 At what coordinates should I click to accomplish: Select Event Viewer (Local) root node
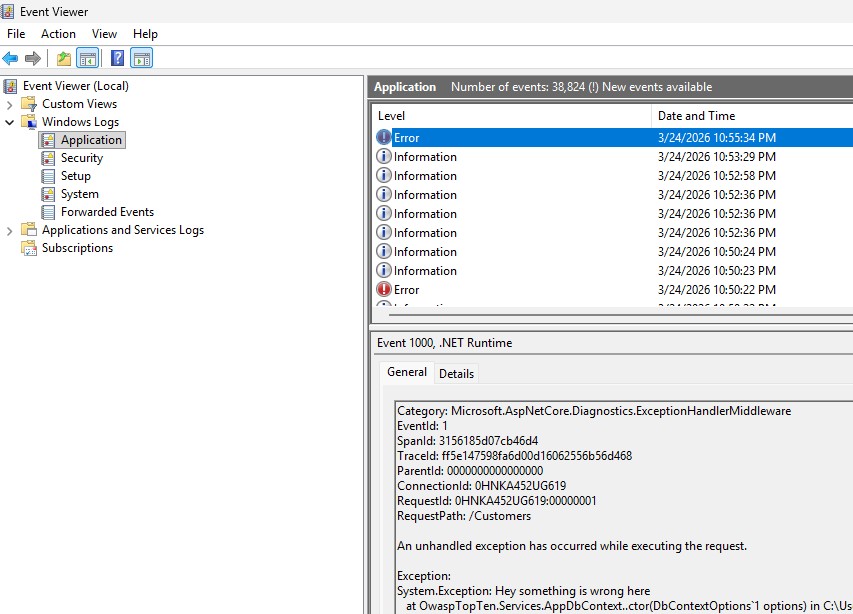coord(76,86)
